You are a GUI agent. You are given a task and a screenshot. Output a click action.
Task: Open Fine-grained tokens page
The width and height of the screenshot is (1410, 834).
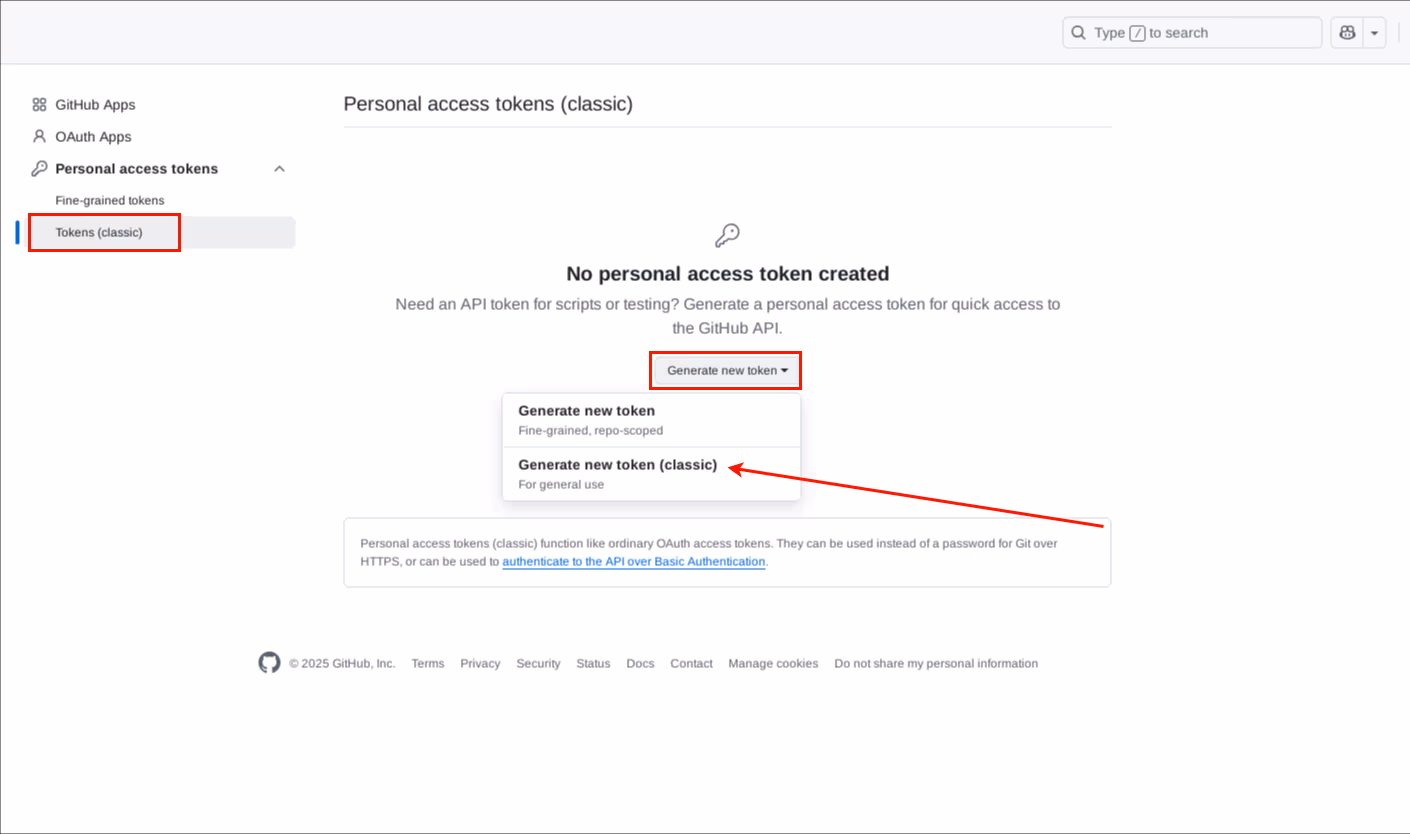110,201
